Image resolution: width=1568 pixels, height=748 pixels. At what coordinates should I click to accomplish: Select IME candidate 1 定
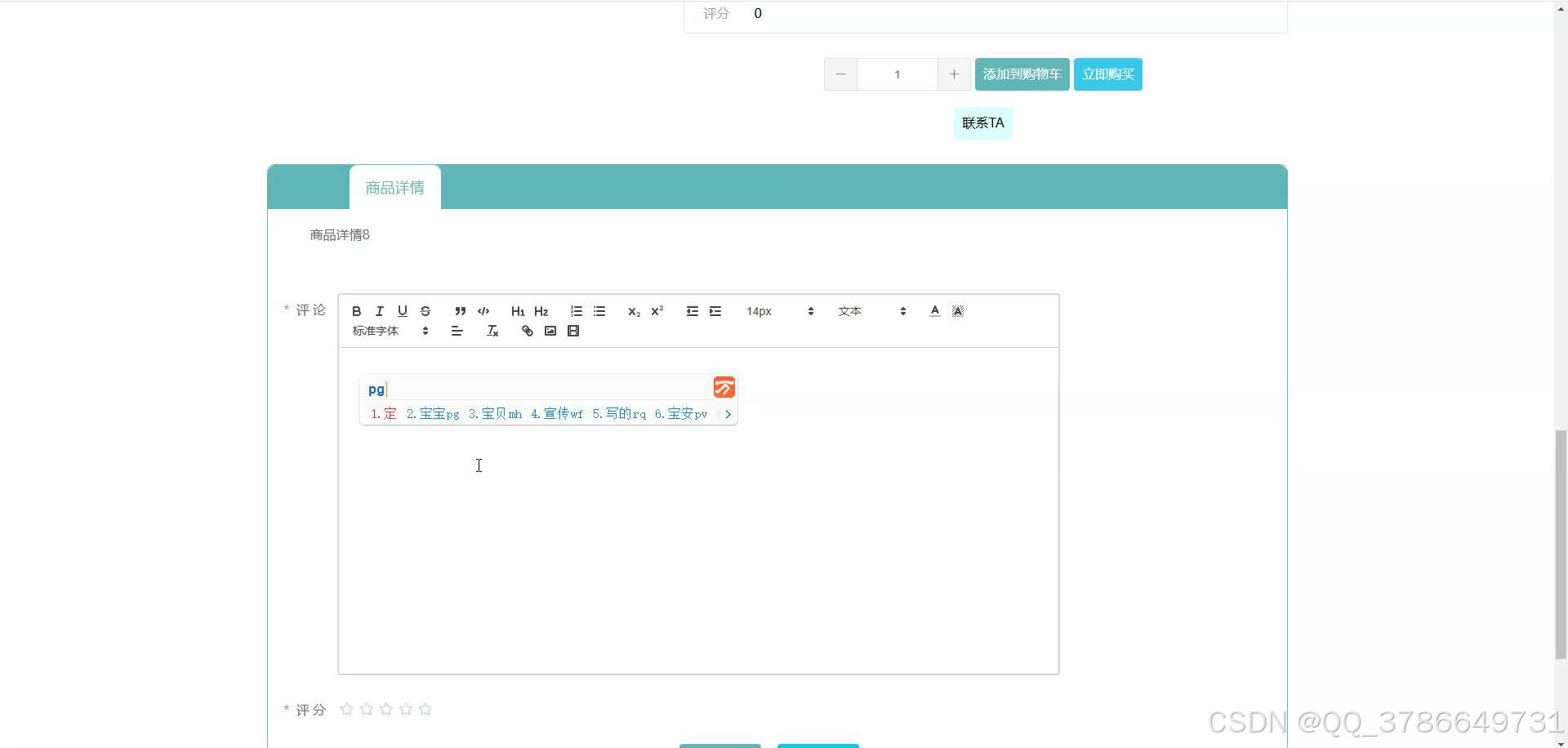coord(383,414)
